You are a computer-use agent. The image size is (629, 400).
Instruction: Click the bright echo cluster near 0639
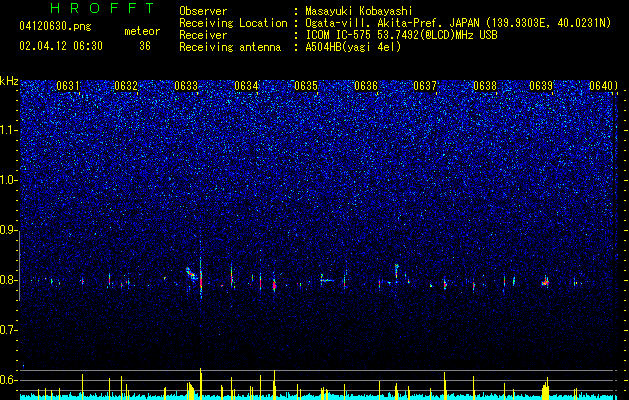pyautogui.click(x=546, y=281)
